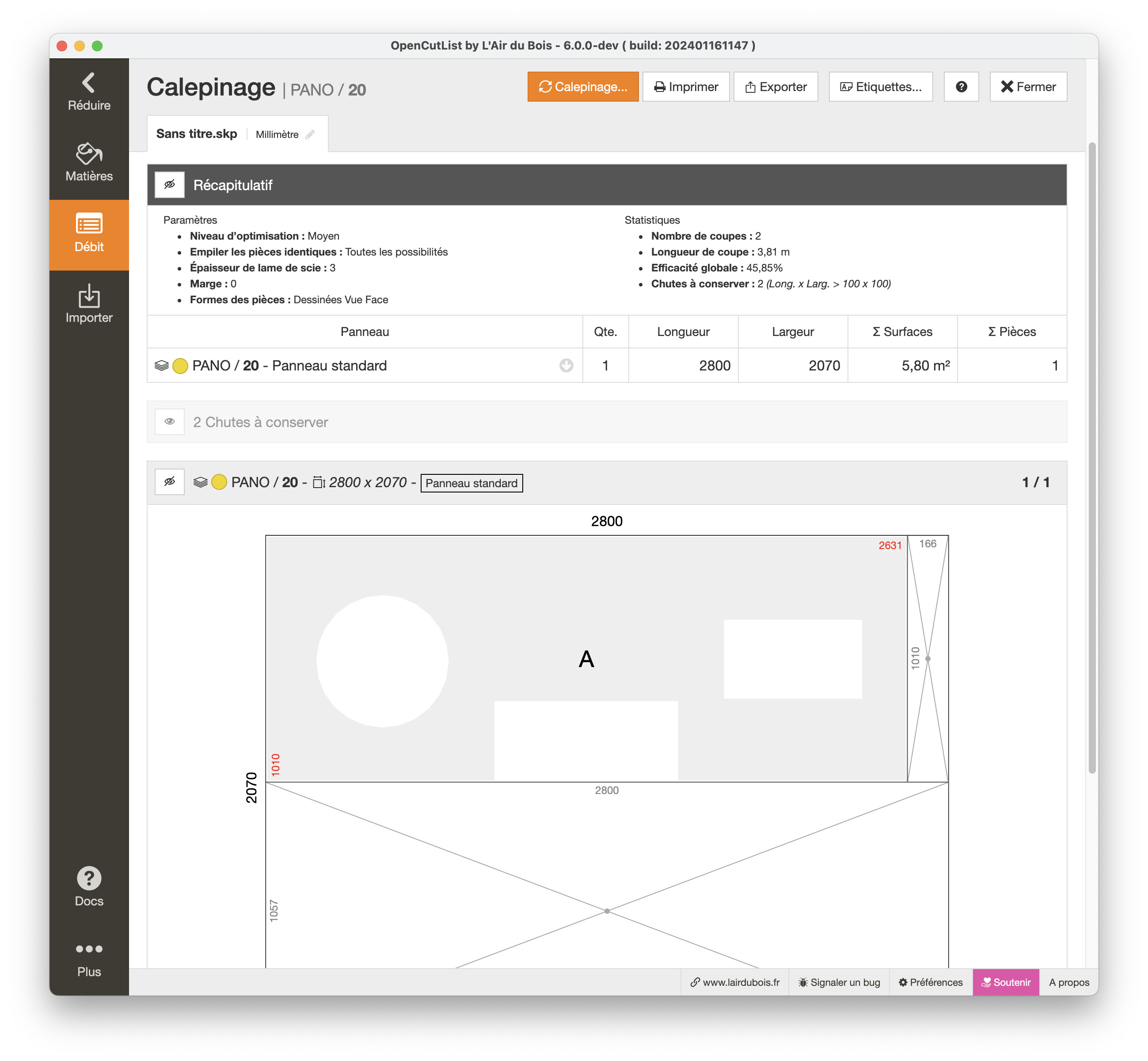
Task: Open the A propos footer item
Action: coord(1068,982)
